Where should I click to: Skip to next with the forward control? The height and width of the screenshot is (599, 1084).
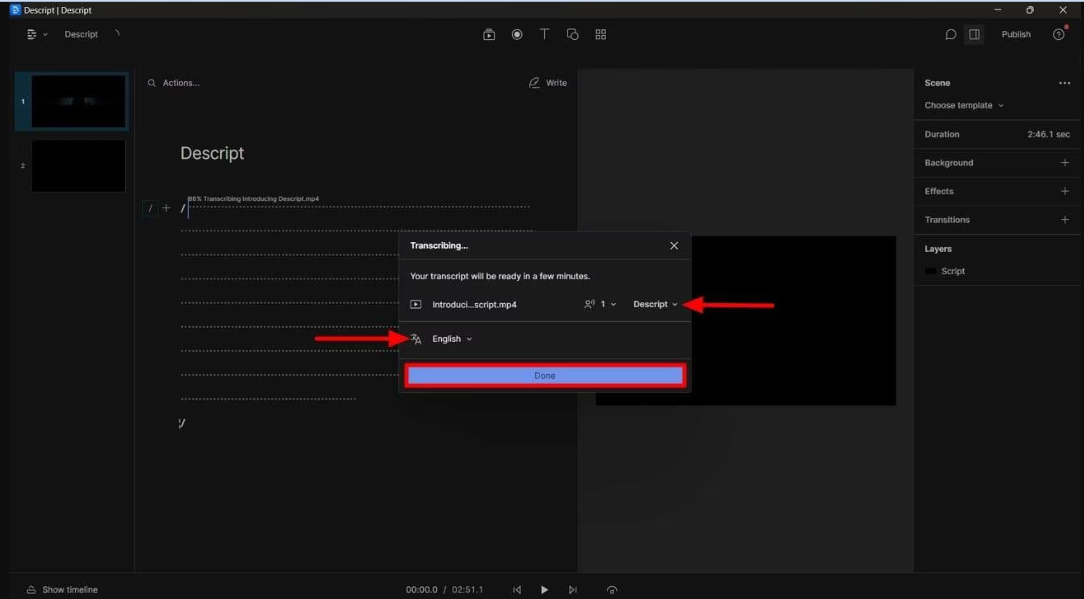[572, 590]
